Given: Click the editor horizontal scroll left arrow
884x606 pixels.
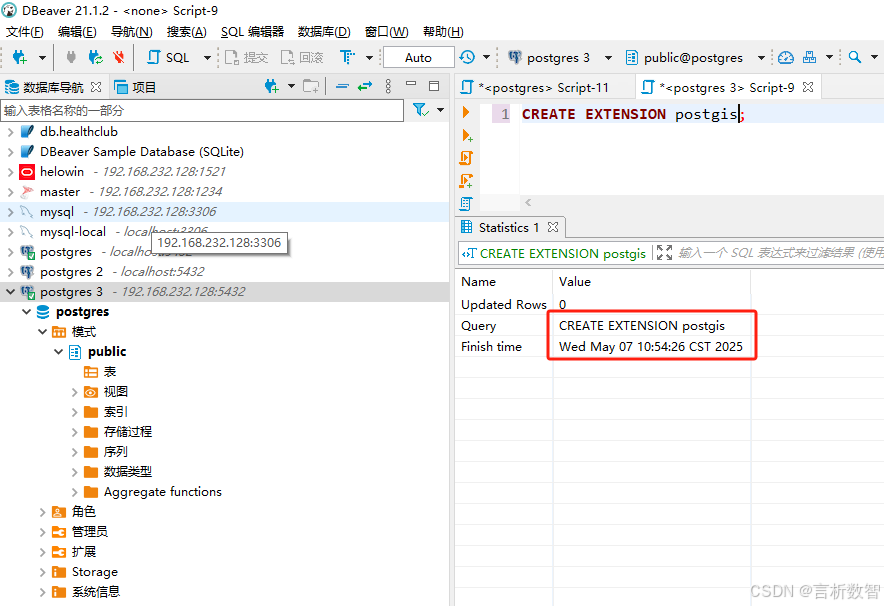Looking at the screenshot, I should coord(528,202).
